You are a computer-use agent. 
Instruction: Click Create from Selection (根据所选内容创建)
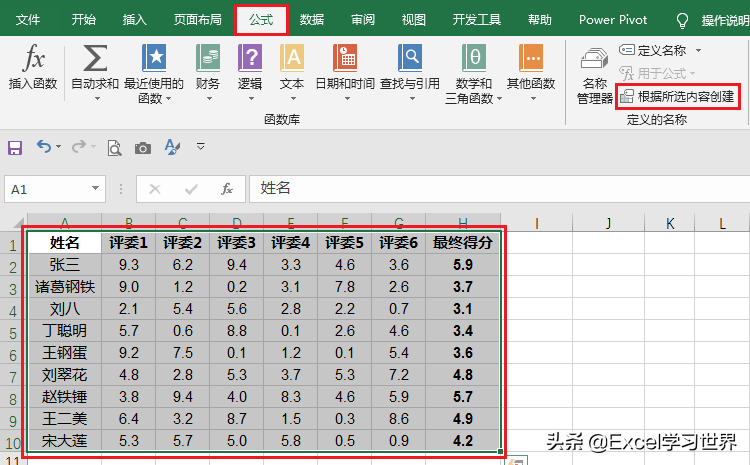[678, 97]
